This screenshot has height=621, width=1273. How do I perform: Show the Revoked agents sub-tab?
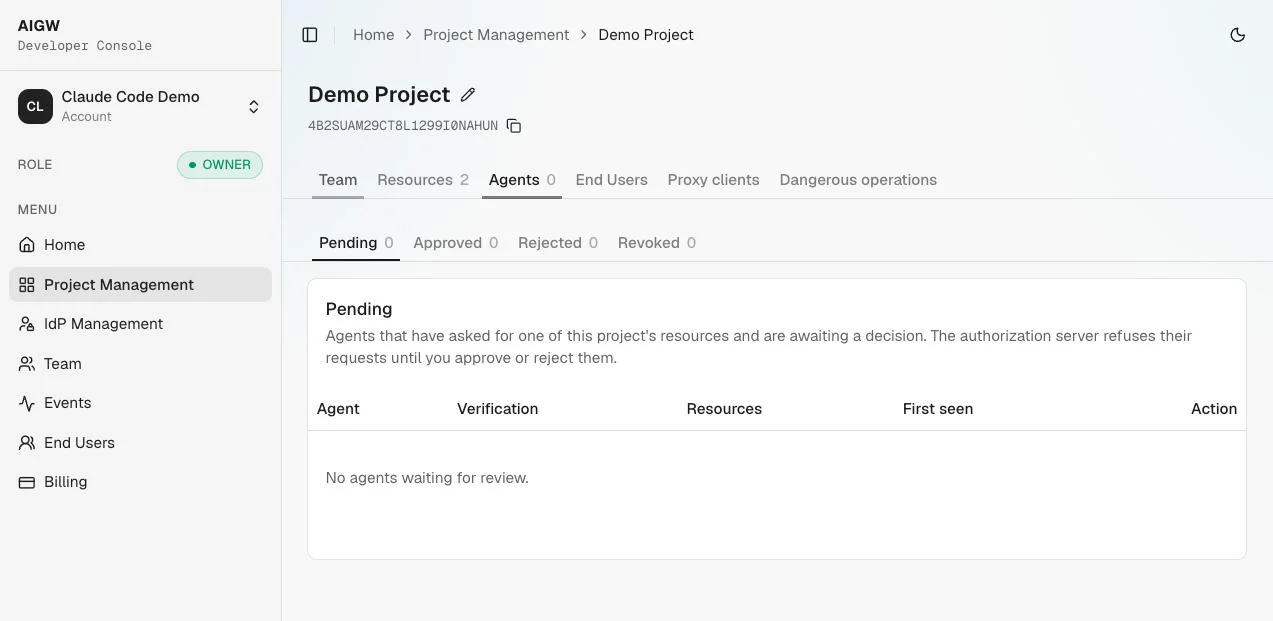[x=657, y=243]
